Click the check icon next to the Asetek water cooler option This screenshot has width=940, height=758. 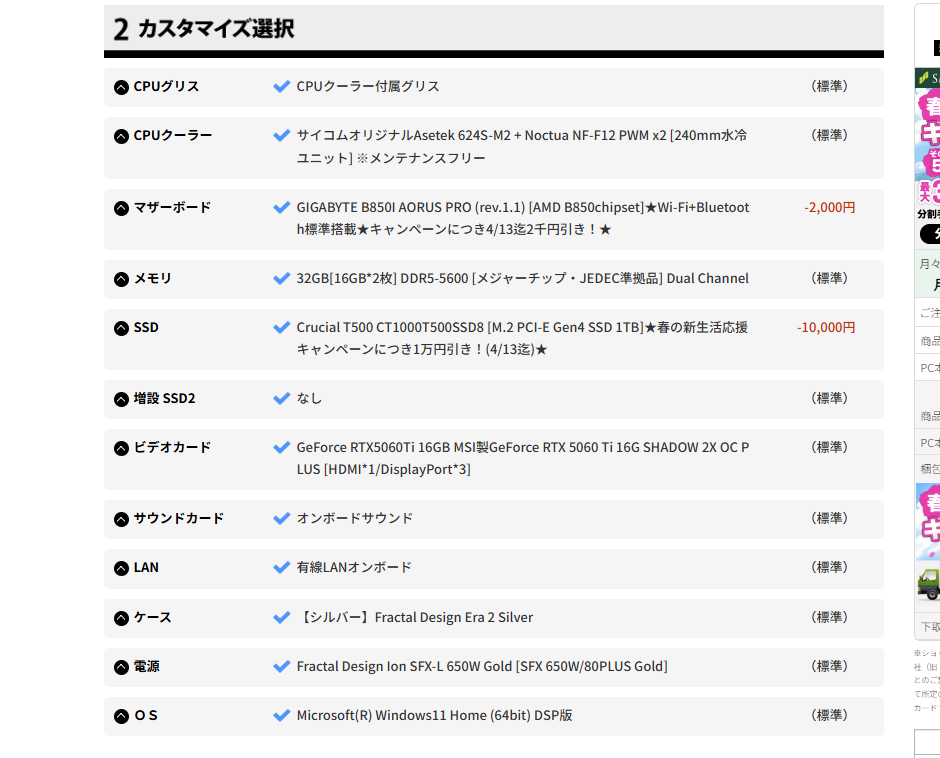pyautogui.click(x=281, y=135)
